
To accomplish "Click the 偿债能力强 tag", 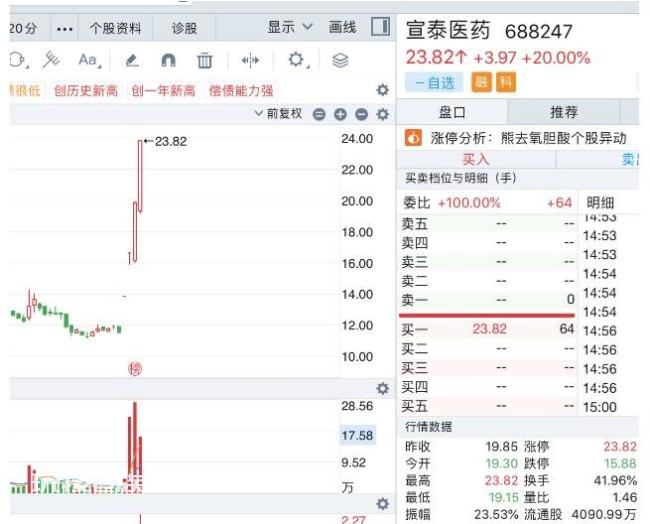I will [241, 90].
